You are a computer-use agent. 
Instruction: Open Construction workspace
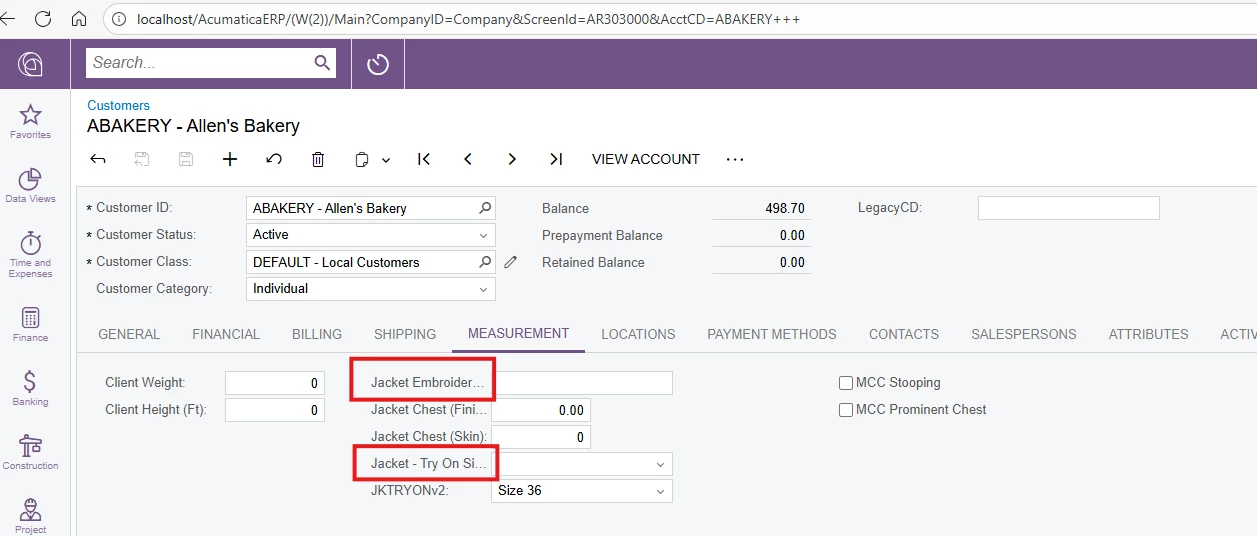(31, 452)
